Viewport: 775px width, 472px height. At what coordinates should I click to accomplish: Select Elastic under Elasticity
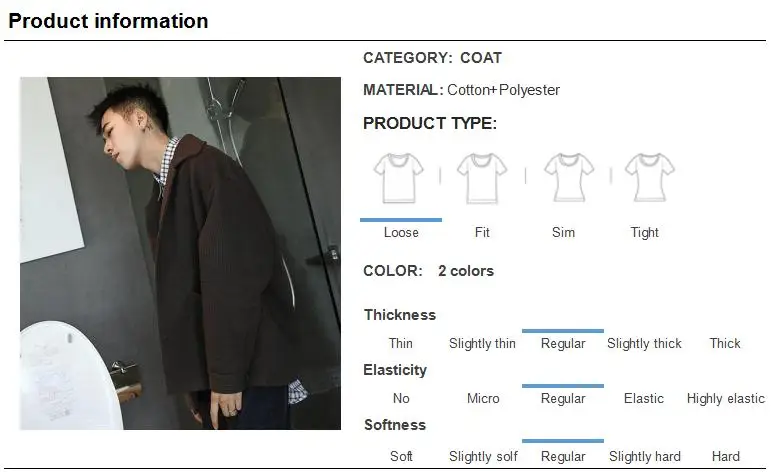644,398
